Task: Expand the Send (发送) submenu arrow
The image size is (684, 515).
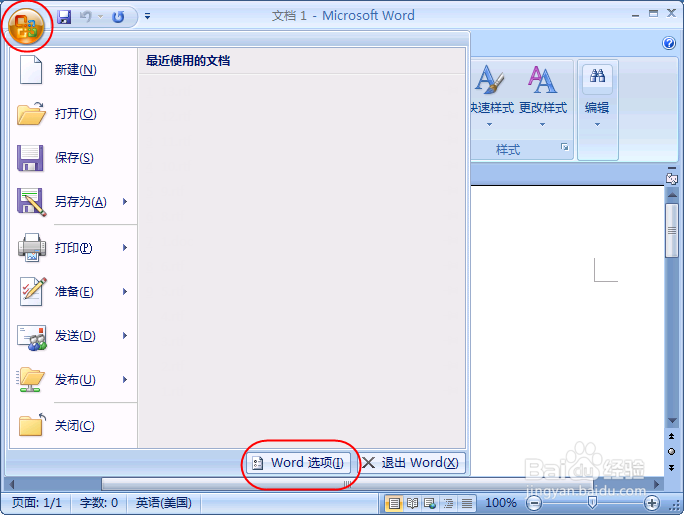Action: (125, 336)
